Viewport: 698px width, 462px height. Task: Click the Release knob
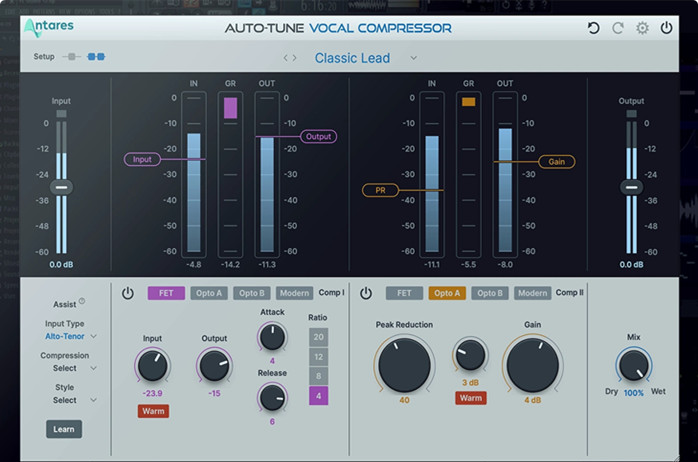pos(272,398)
